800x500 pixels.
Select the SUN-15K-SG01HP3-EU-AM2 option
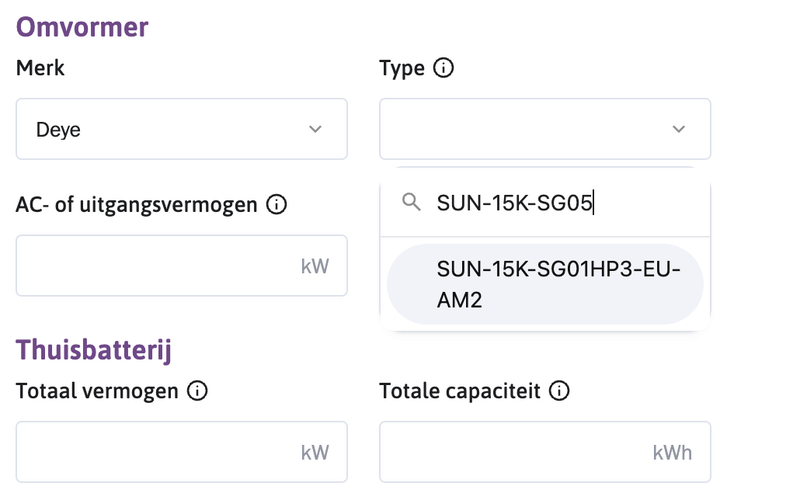click(x=545, y=284)
